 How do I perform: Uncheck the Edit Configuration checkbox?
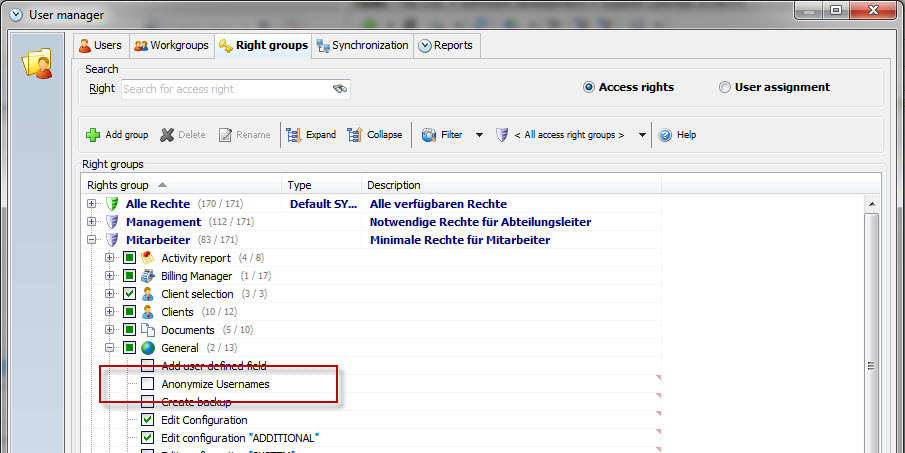[x=148, y=420]
